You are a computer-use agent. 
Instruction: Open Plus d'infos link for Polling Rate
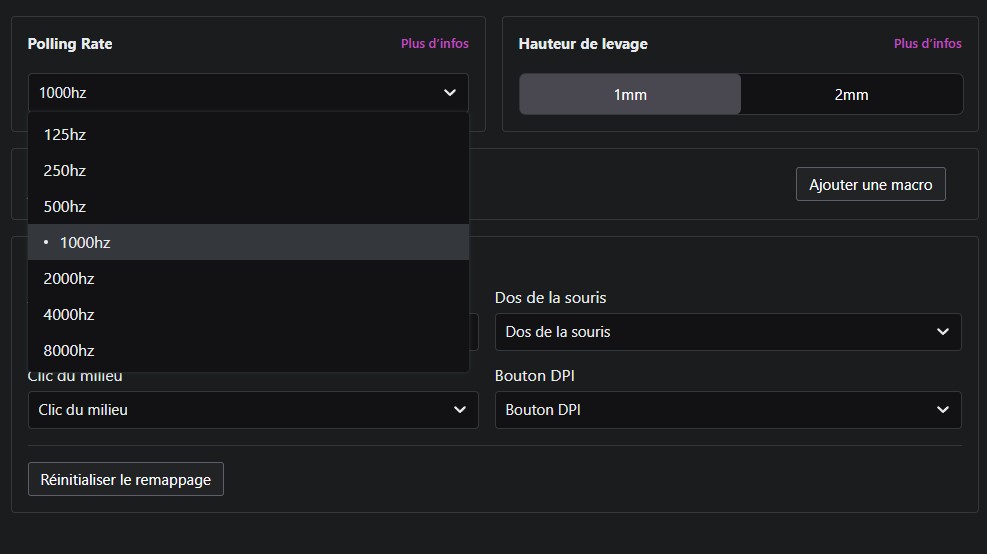pos(434,43)
